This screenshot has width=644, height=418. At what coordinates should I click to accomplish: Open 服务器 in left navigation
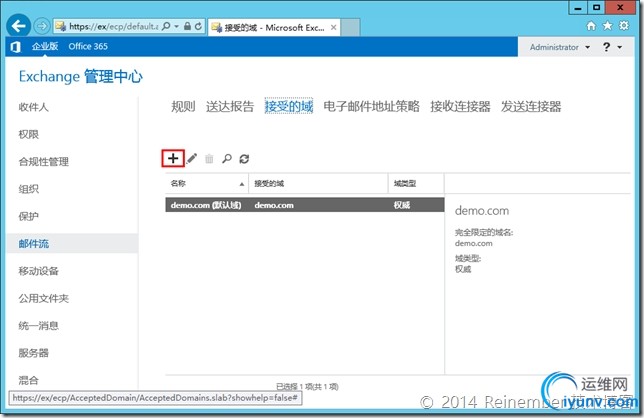34,353
